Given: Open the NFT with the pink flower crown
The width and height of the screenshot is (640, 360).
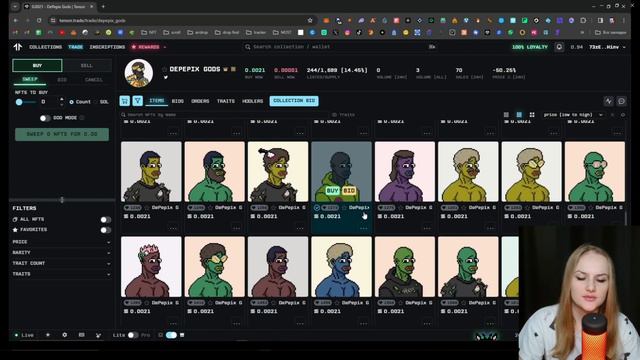Looking at the screenshot, I should 151,267.
